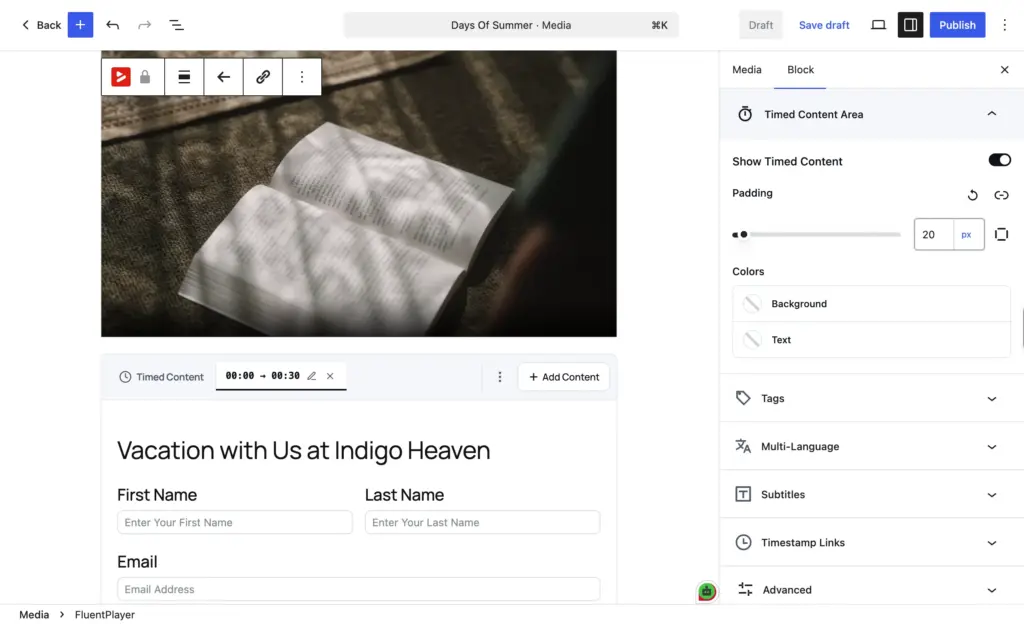Toggle the settings sidebar panel icon
This screenshot has width=1024, height=624.
point(910,25)
